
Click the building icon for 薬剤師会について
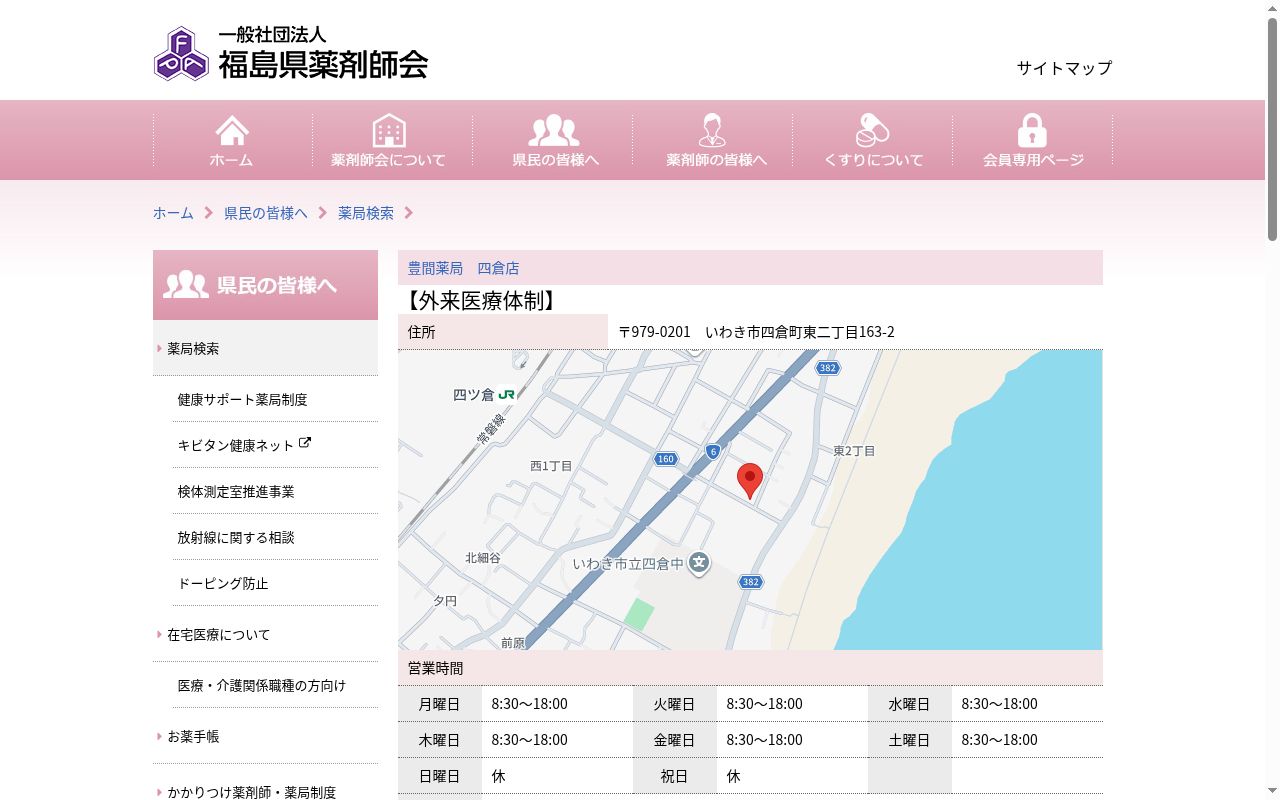coord(389,130)
